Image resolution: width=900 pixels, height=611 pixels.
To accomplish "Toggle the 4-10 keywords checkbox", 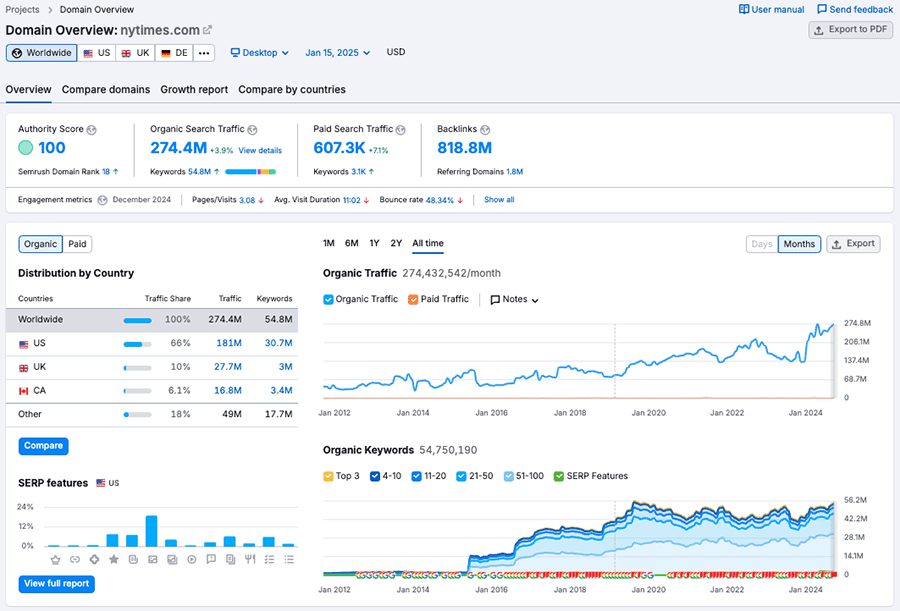I will click(x=375, y=476).
